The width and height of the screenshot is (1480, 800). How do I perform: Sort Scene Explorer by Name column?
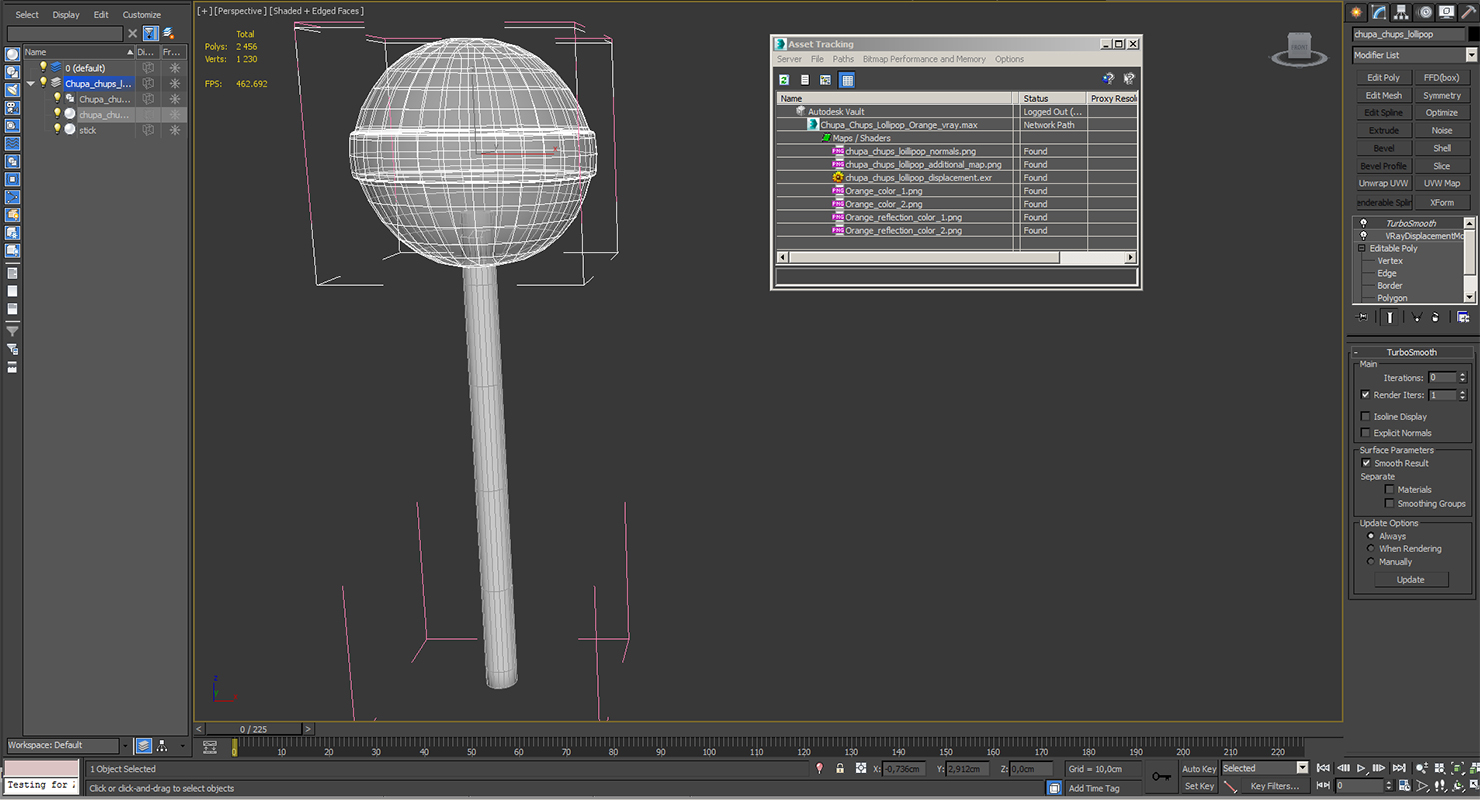click(x=78, y=52)
